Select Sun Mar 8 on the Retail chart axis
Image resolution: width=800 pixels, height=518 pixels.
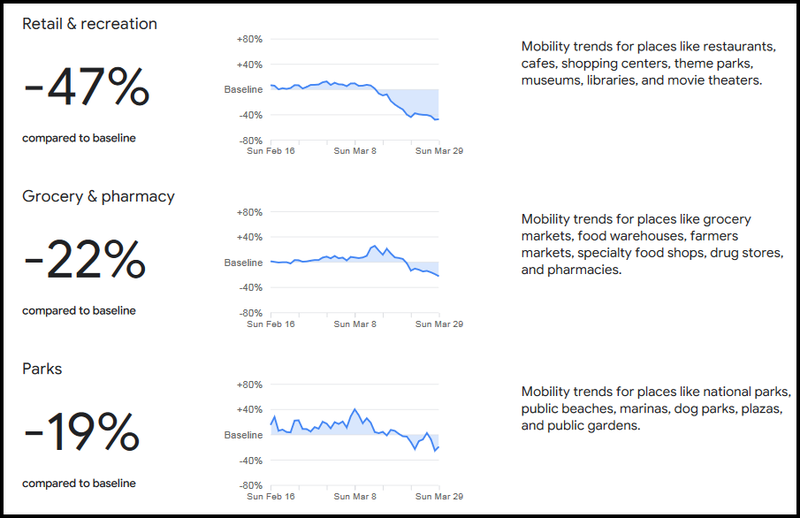coord(356,151)
